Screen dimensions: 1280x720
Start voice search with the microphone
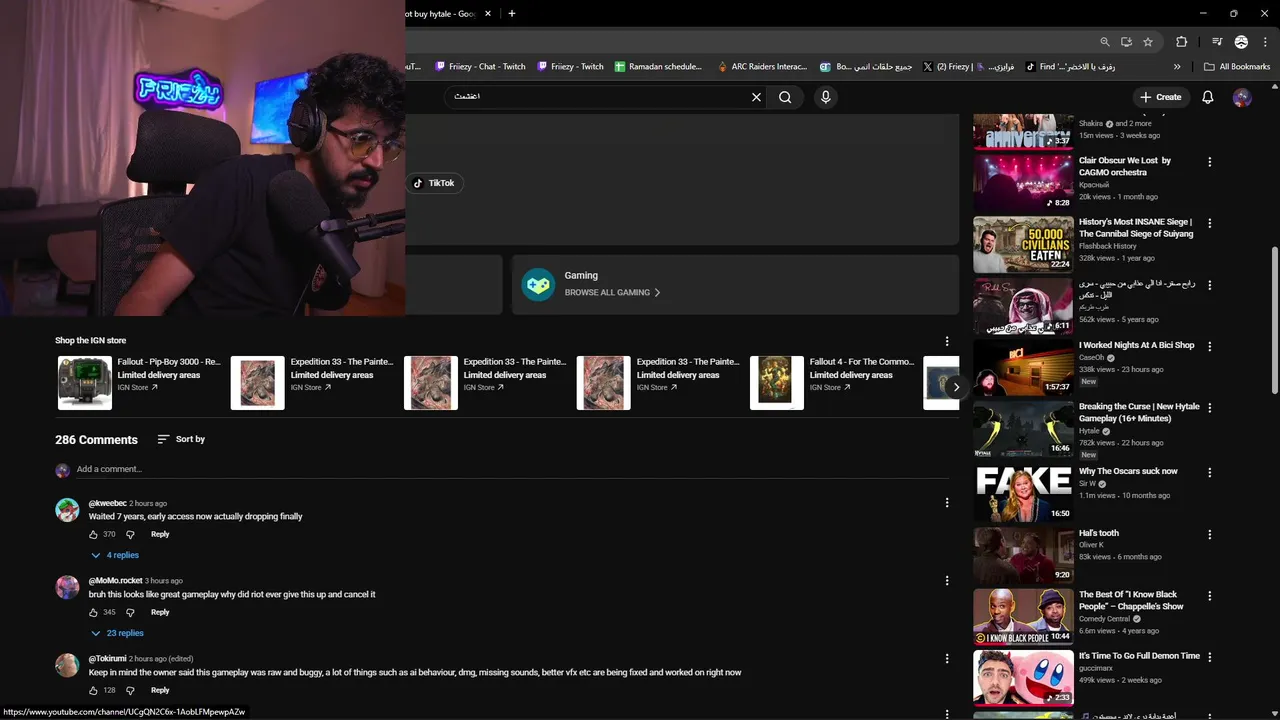pyautogui.click(x=825, y=97)
